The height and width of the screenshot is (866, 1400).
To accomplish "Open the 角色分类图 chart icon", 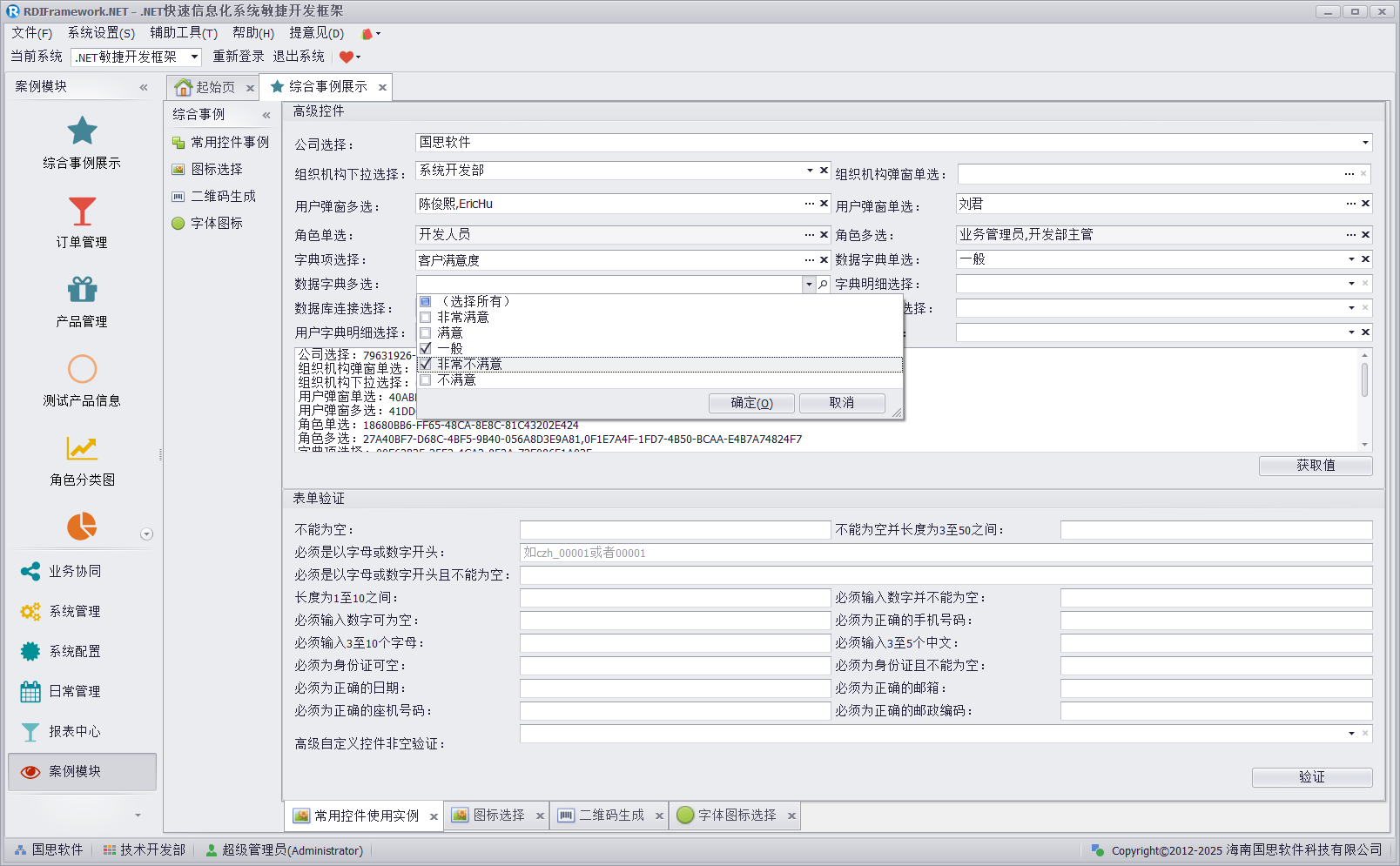I will tap(82, 449).
